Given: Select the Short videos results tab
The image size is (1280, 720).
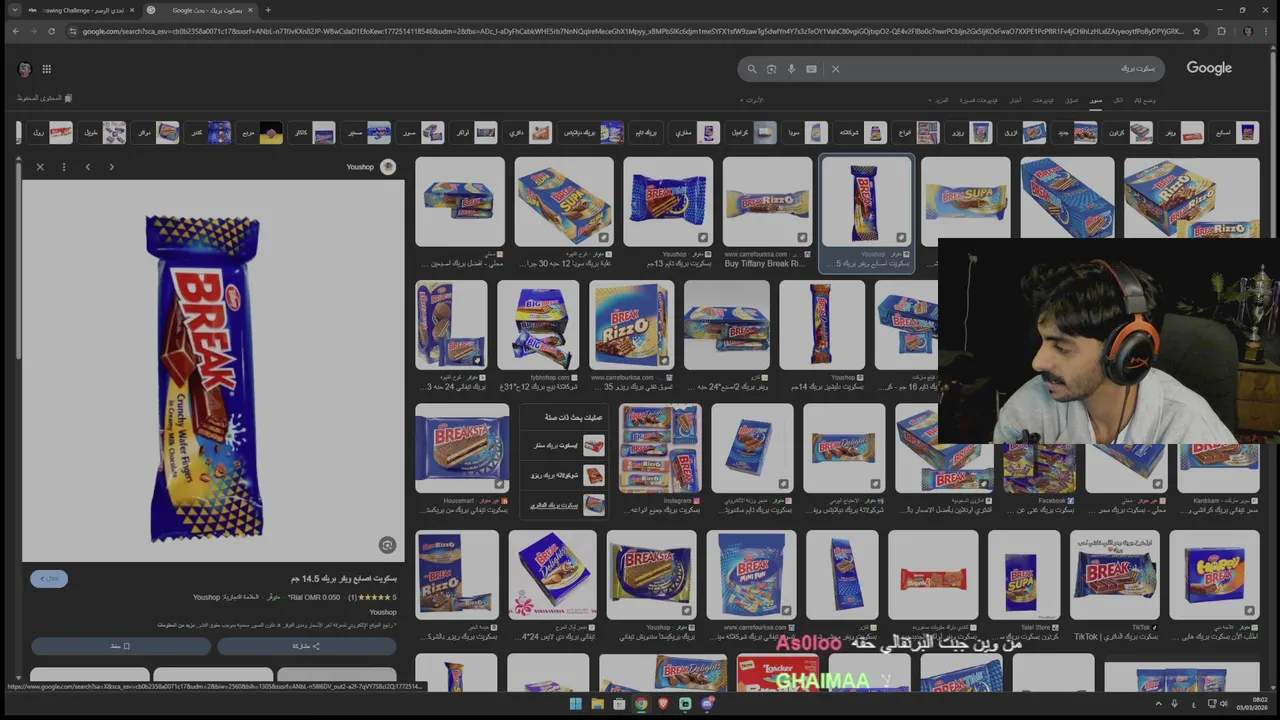Looking at the screenshot, I should pos(978,100).
